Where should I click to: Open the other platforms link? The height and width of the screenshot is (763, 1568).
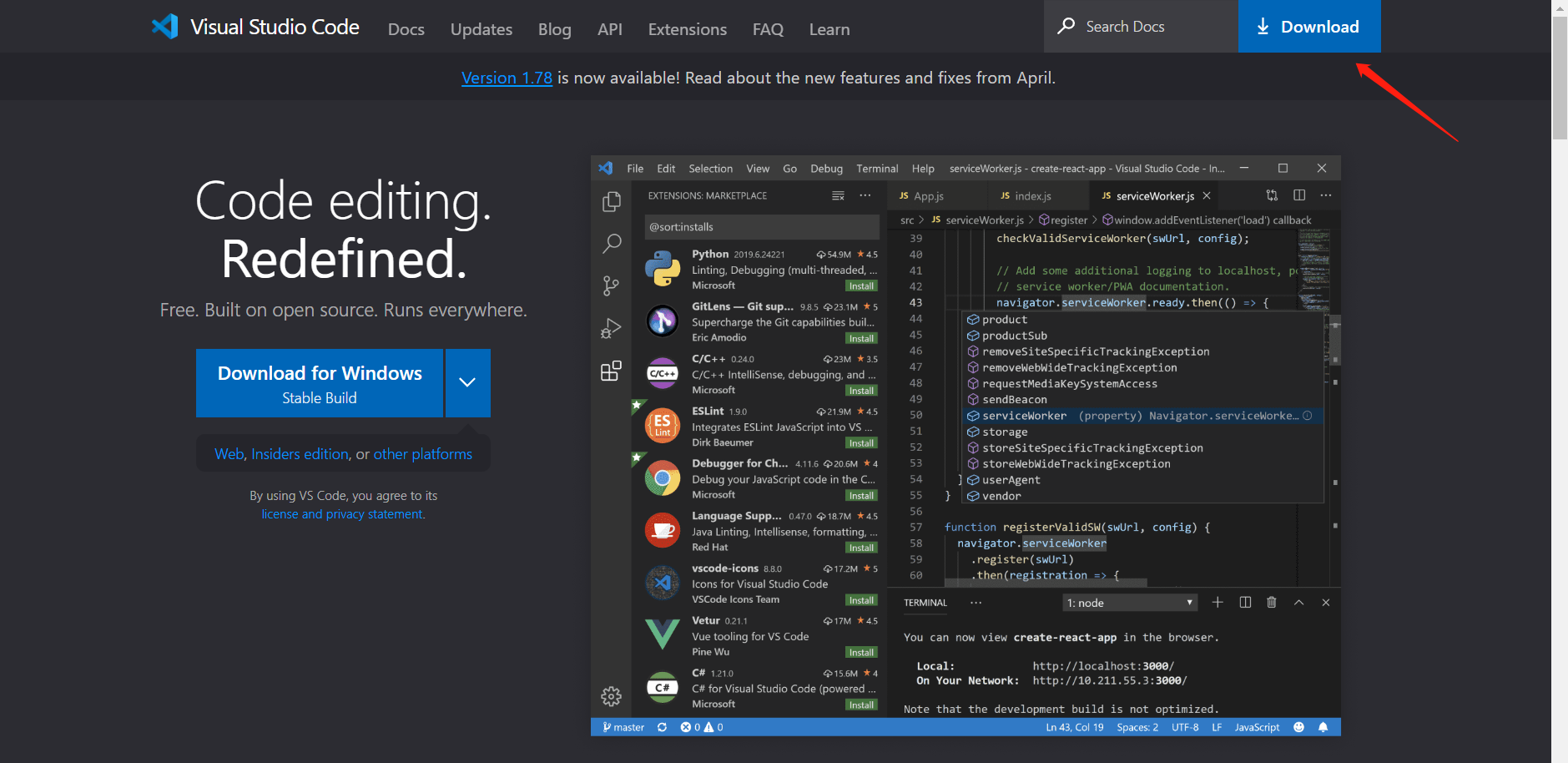pos(422,454)
